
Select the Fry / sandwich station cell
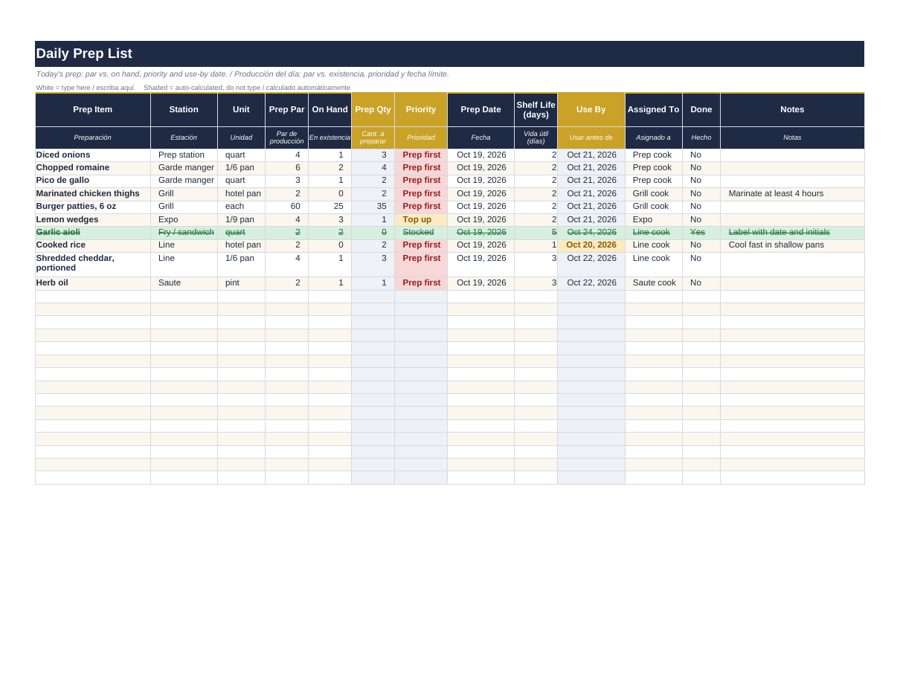184,232
